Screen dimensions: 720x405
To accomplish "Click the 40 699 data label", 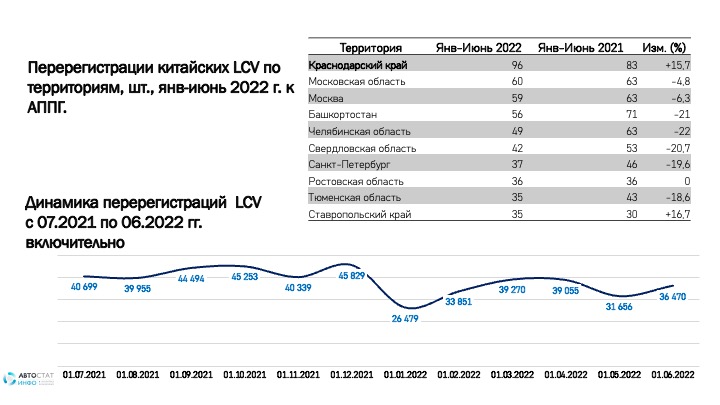I will pos(84,288).
